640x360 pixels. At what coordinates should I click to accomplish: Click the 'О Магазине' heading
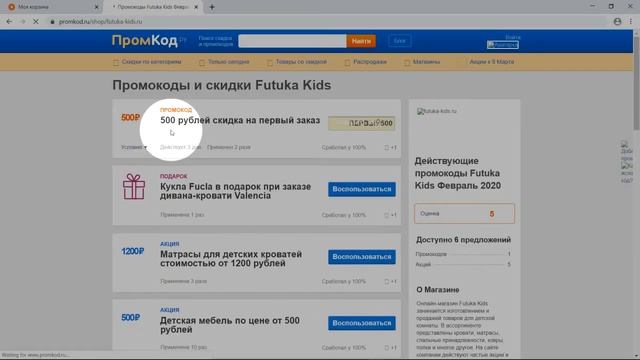(x=438, y=289)
